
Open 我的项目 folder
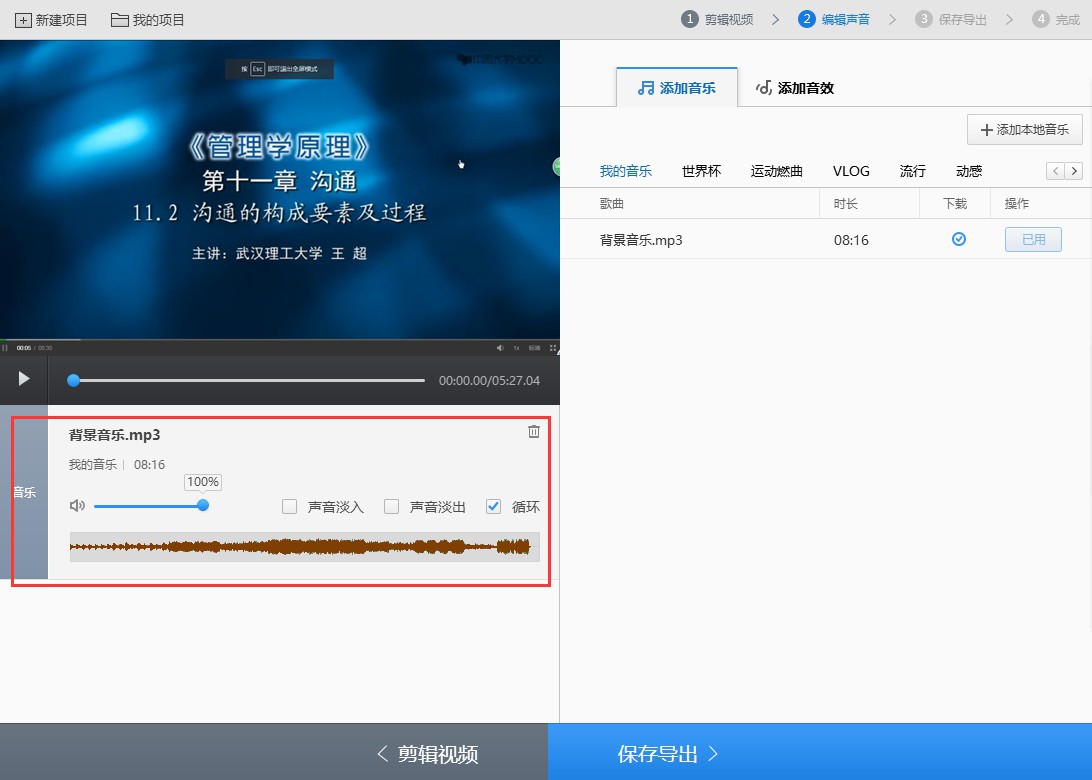point(148,20)
